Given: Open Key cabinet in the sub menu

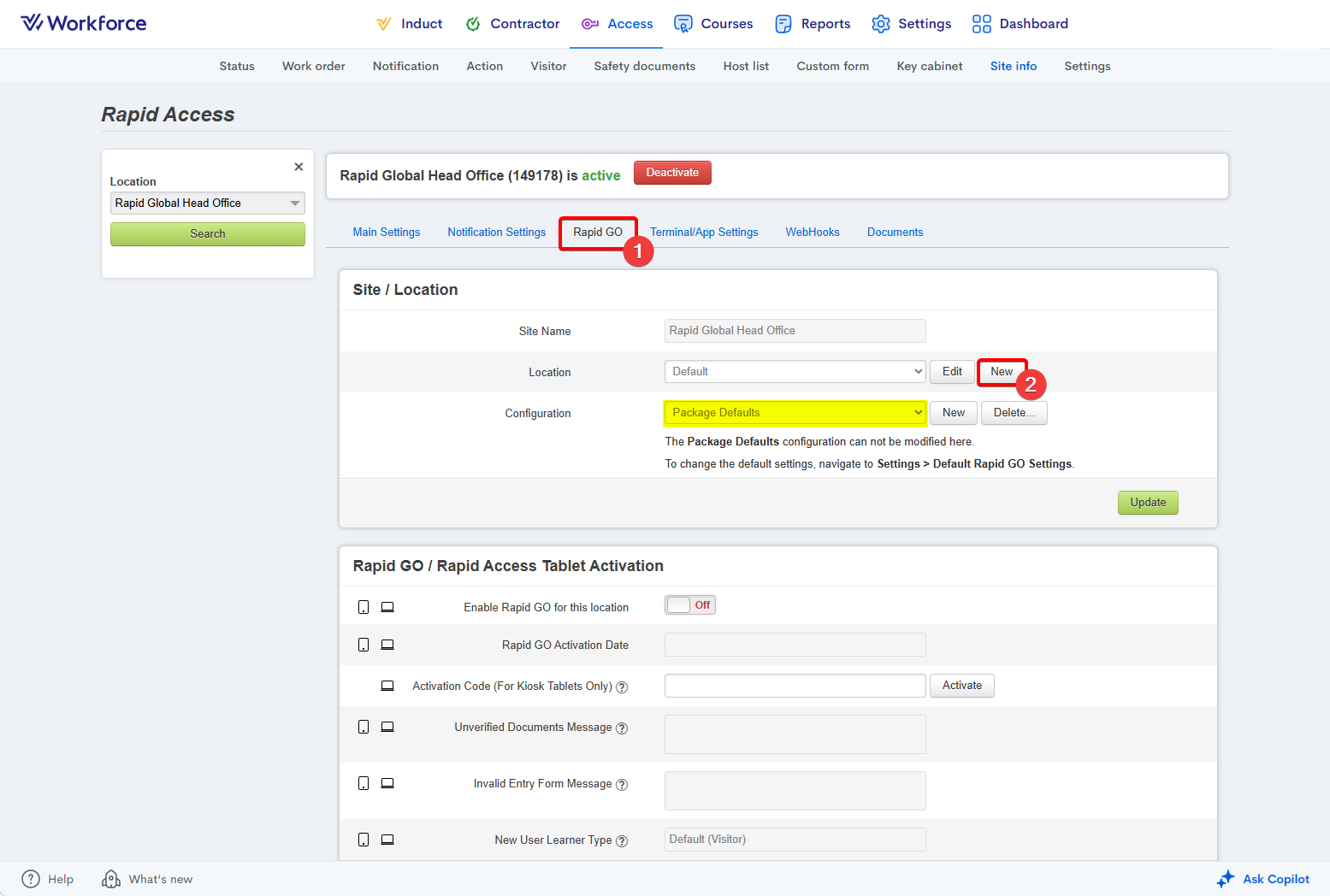Looking at the screenshot, I should [x=930, y=66].
